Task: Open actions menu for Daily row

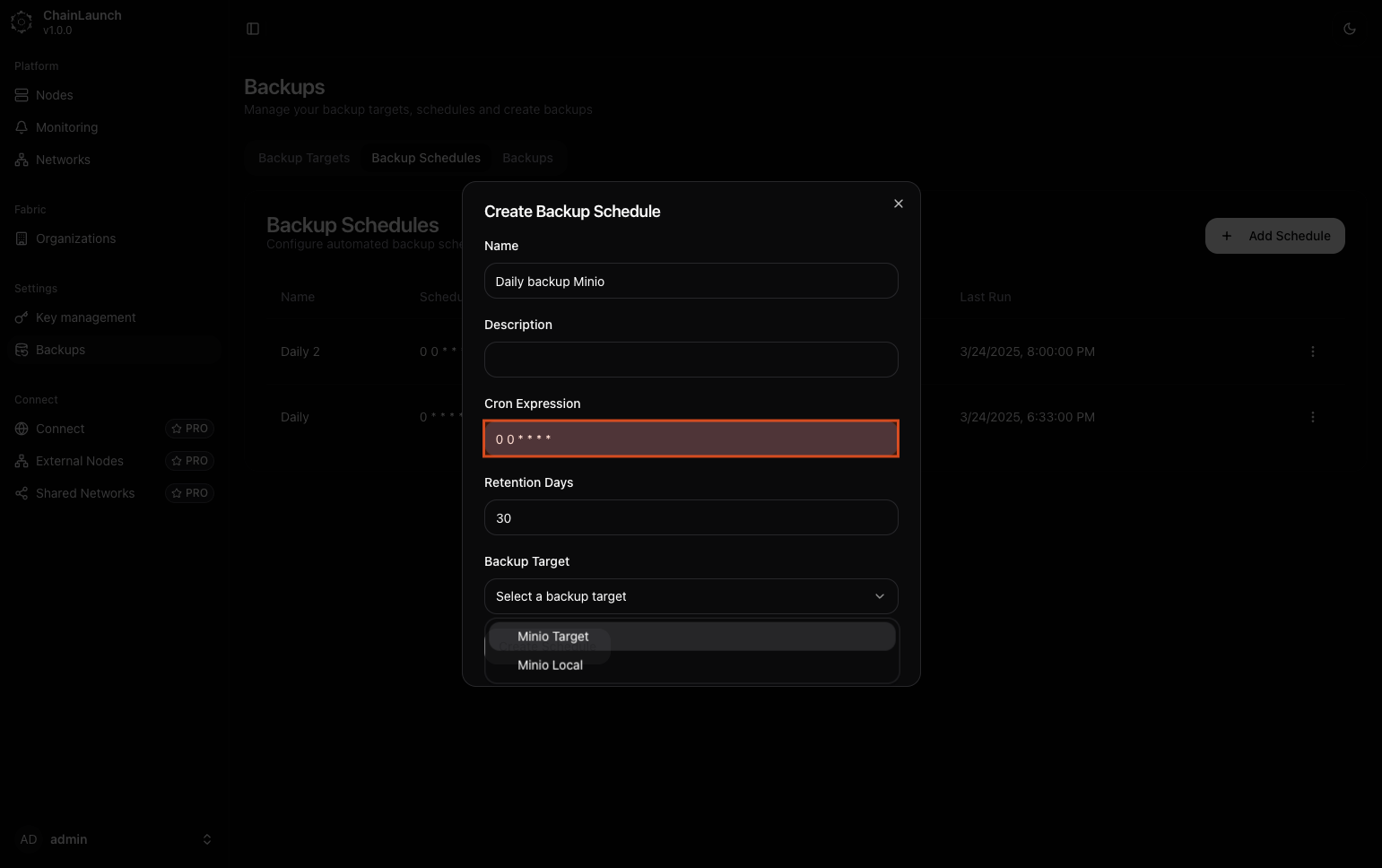Action: [1312, 417]
